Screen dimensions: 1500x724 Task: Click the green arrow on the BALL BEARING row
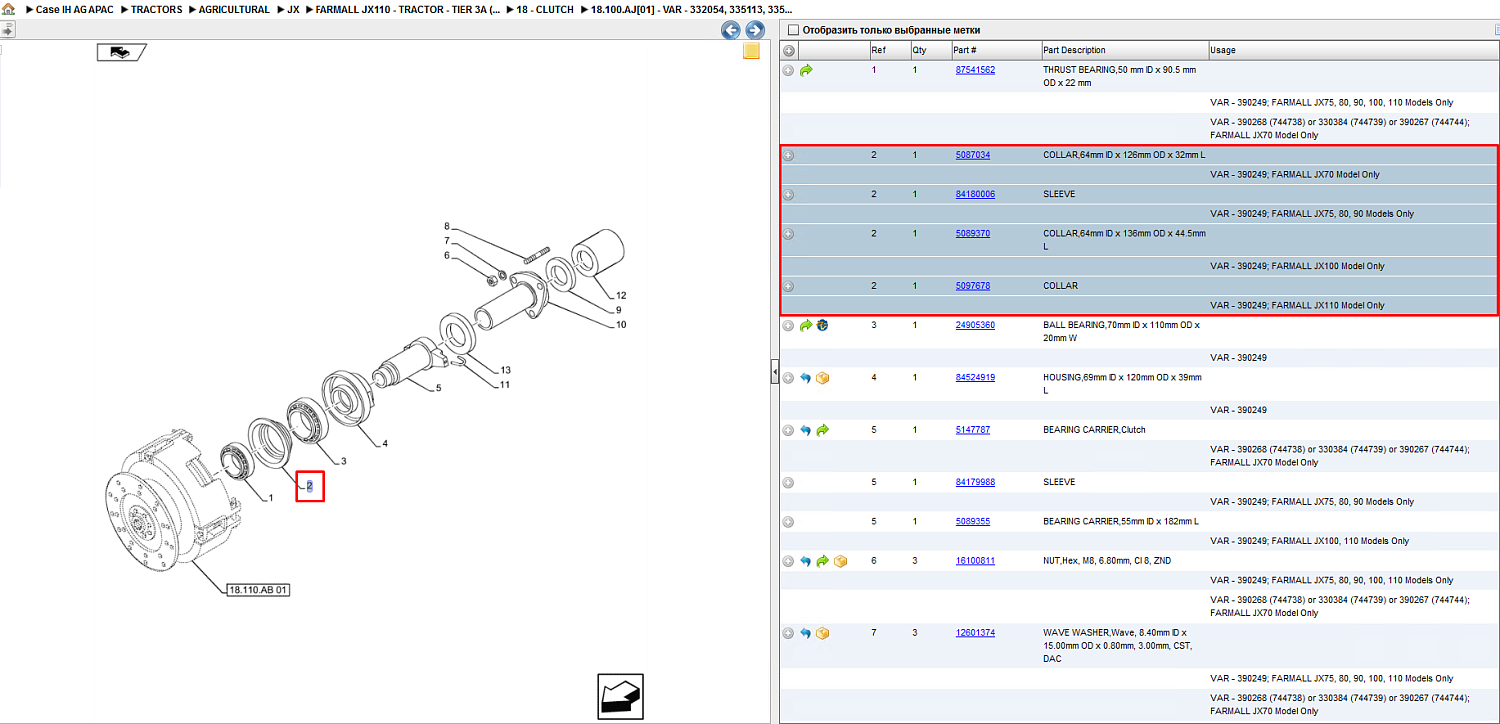(806, 326)
